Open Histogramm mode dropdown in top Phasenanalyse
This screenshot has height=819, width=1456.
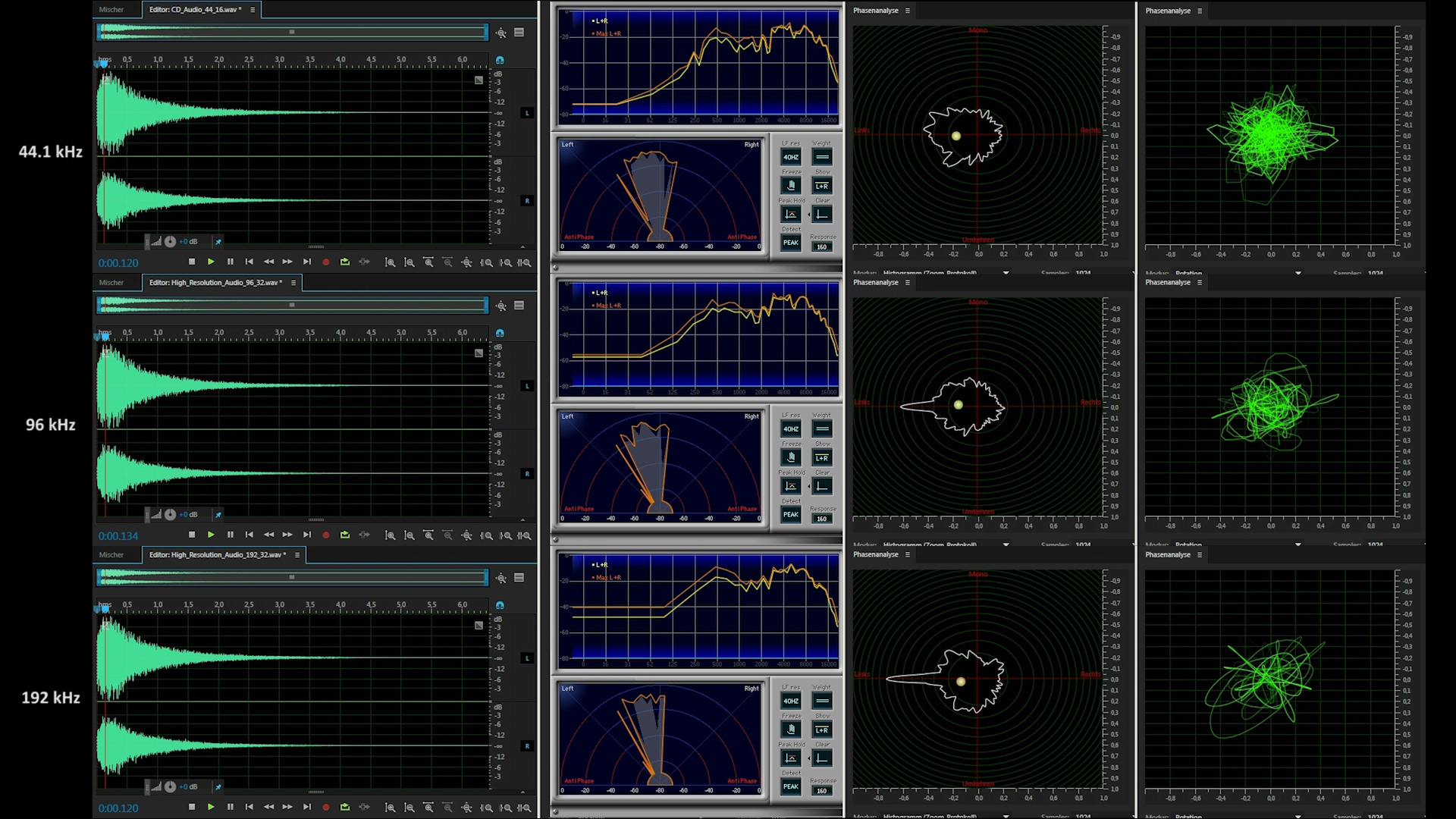pos(1006,272)
